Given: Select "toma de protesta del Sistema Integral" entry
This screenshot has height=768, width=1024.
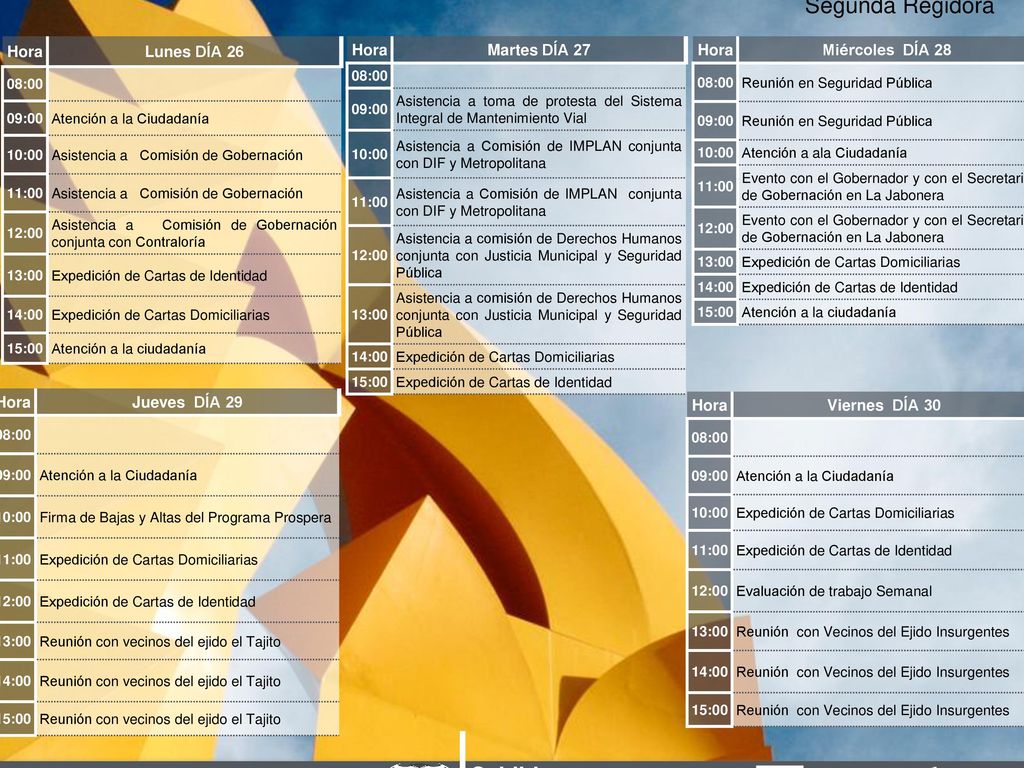Looking at the screenshot, I should [539, 110].
